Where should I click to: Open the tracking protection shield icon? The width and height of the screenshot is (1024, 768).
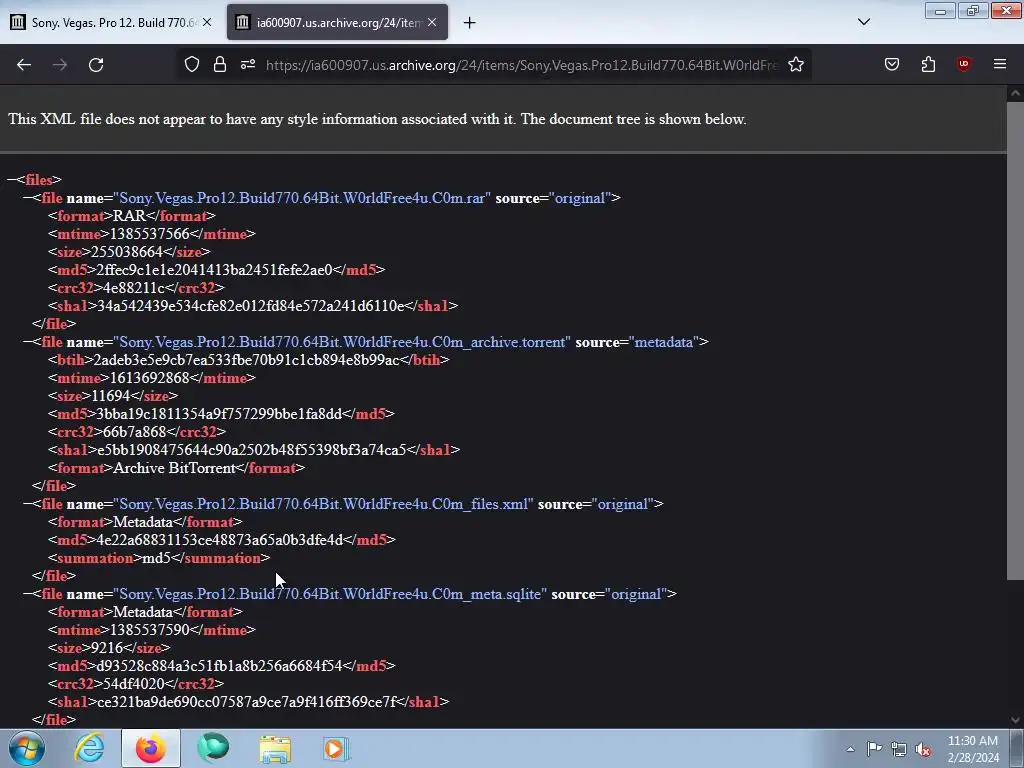[x=191, y=64]
